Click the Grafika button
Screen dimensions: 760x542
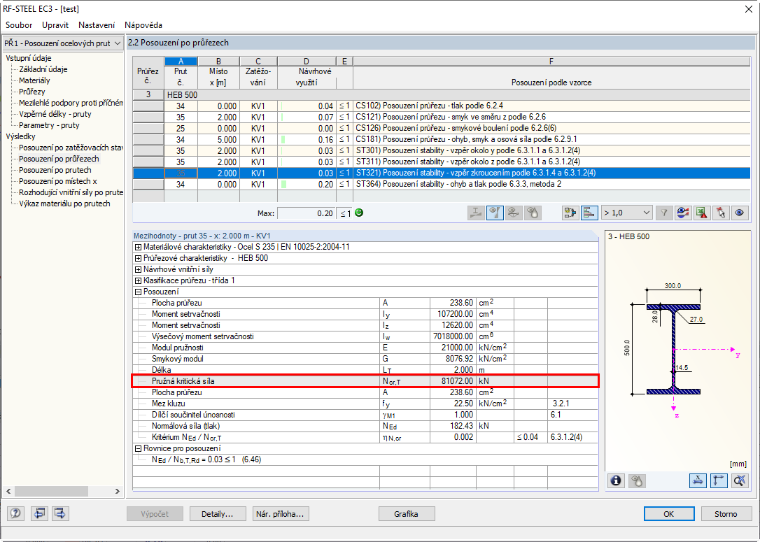[x=406, y=514]
